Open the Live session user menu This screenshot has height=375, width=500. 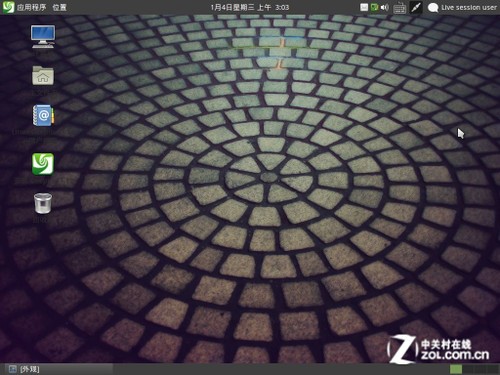pos(469,7)
